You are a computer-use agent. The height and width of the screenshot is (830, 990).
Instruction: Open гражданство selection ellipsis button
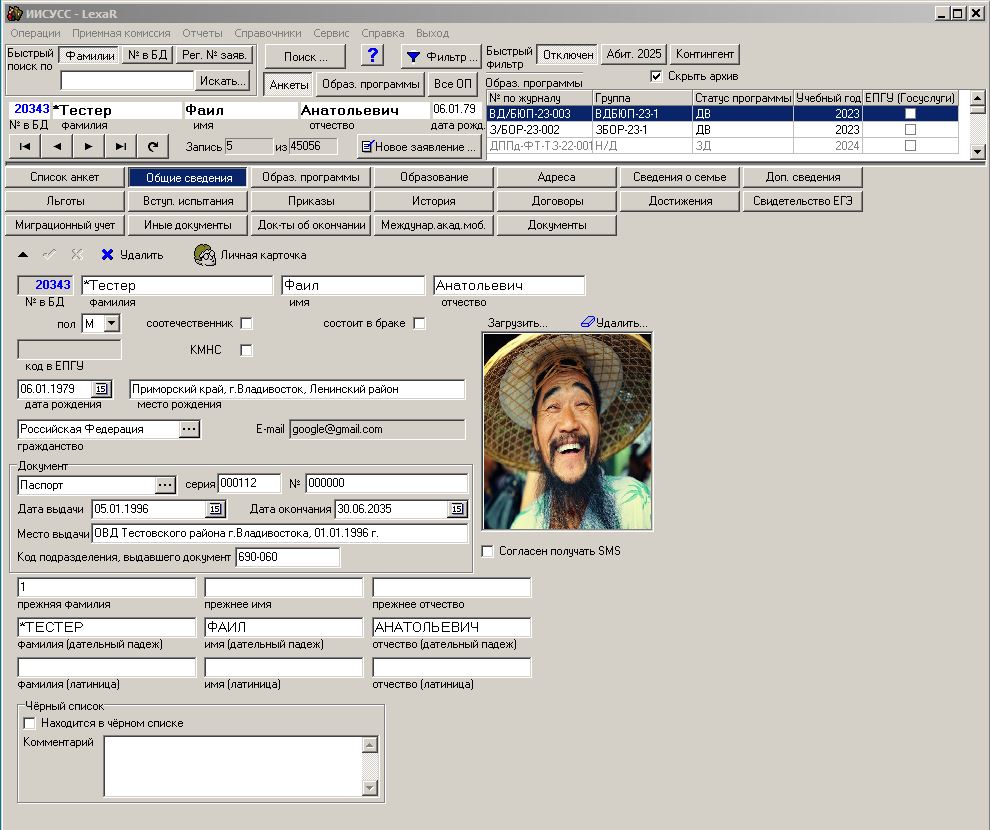tap(190, 429)
